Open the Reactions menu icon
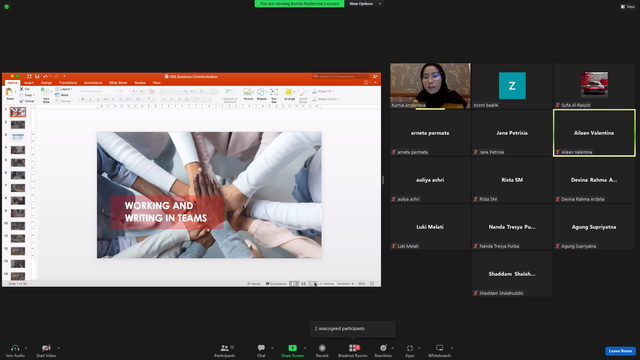 [383, 348]
